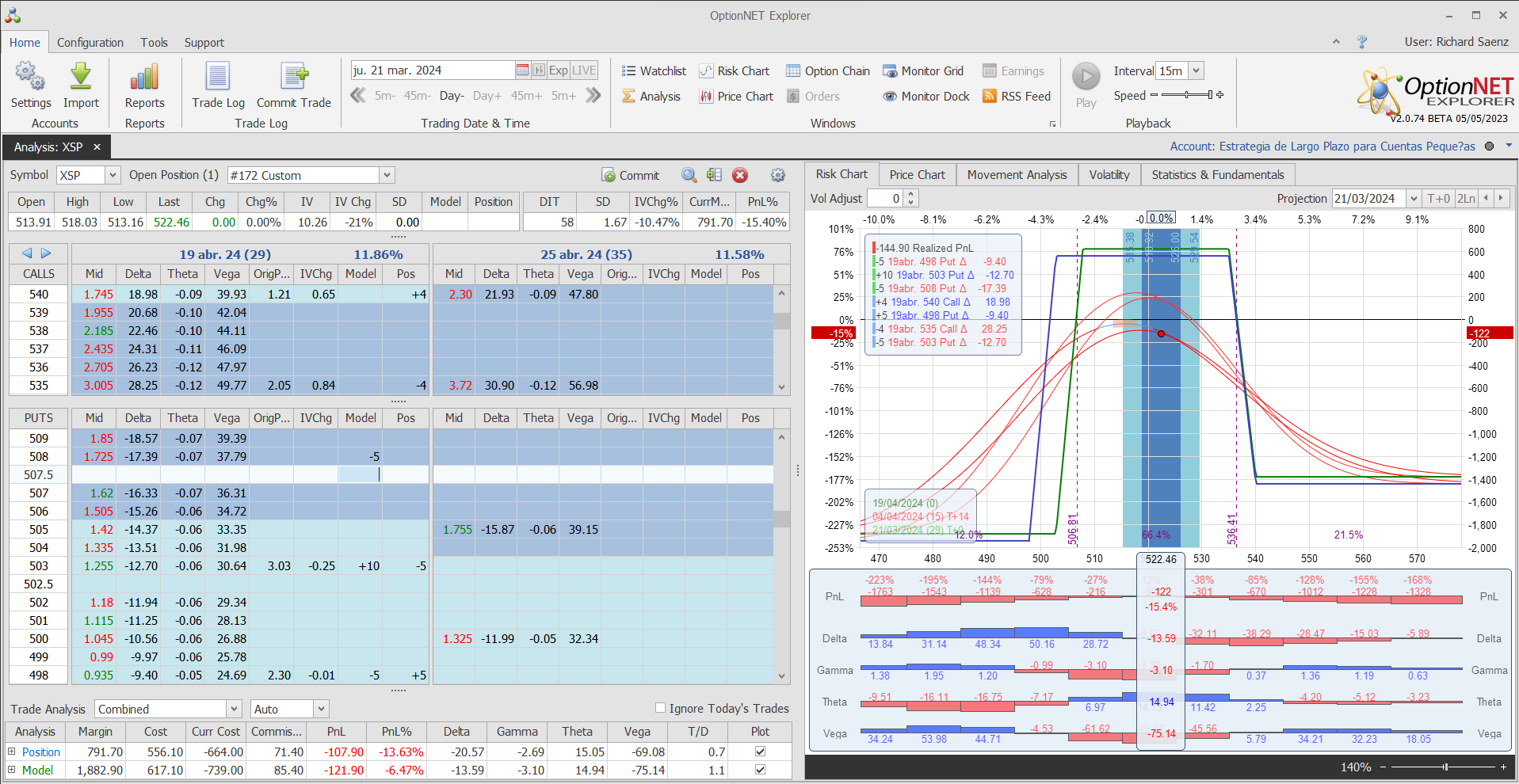Expand the Combined trade analysis dropdown
1519x784 pixels.
click(234, 709)
